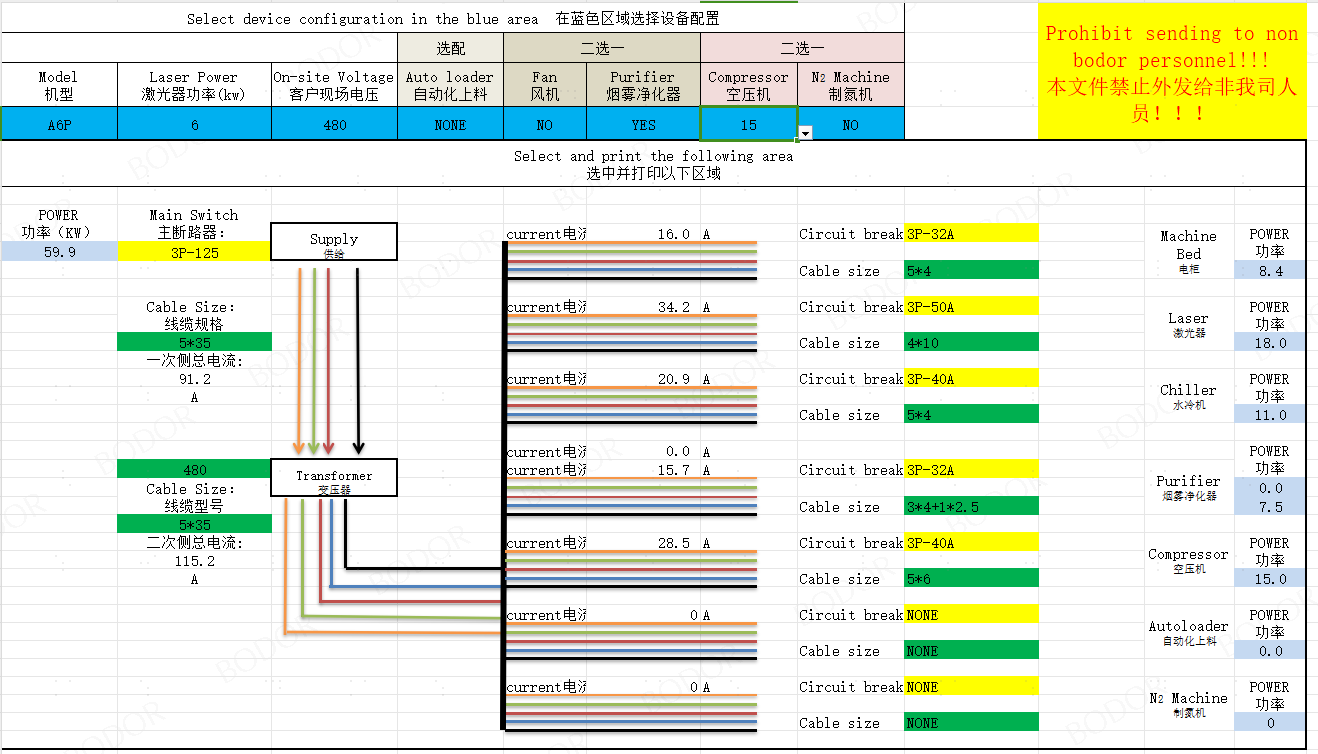Select the Purifier cell showing YES
1318x754 pixels.
coord(643,125)
